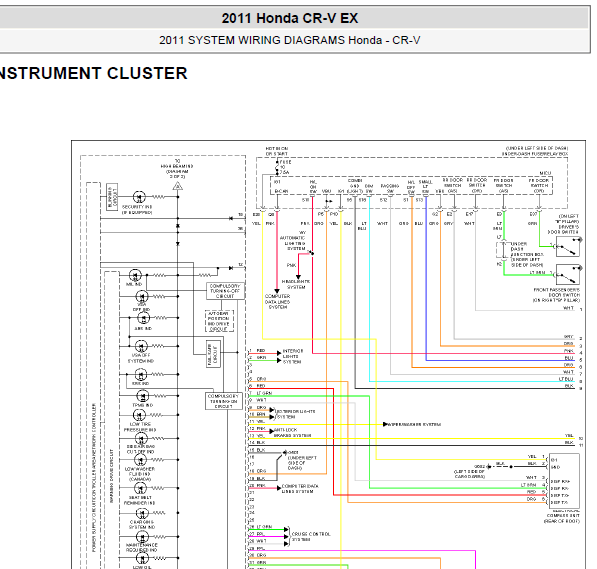The height and width of the screenshot is (569, 597).
Task: Click the A/T Gear Position Ind Drive Circuit box
Action: pyautogui.click(x=219, y=321)
